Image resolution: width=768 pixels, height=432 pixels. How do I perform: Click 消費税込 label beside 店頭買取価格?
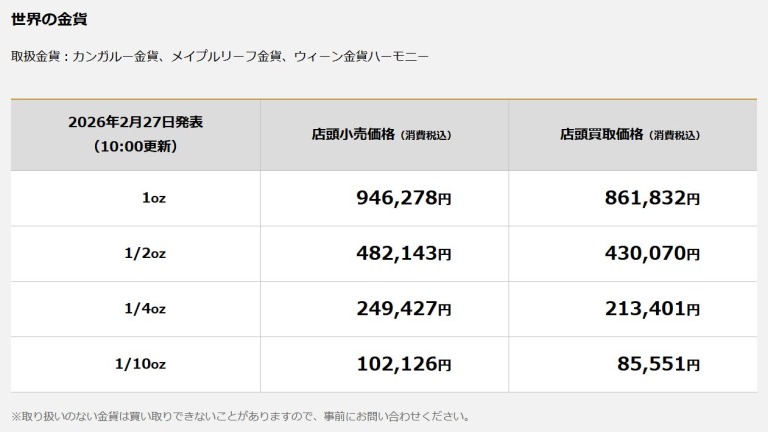[x=674, y=135]
